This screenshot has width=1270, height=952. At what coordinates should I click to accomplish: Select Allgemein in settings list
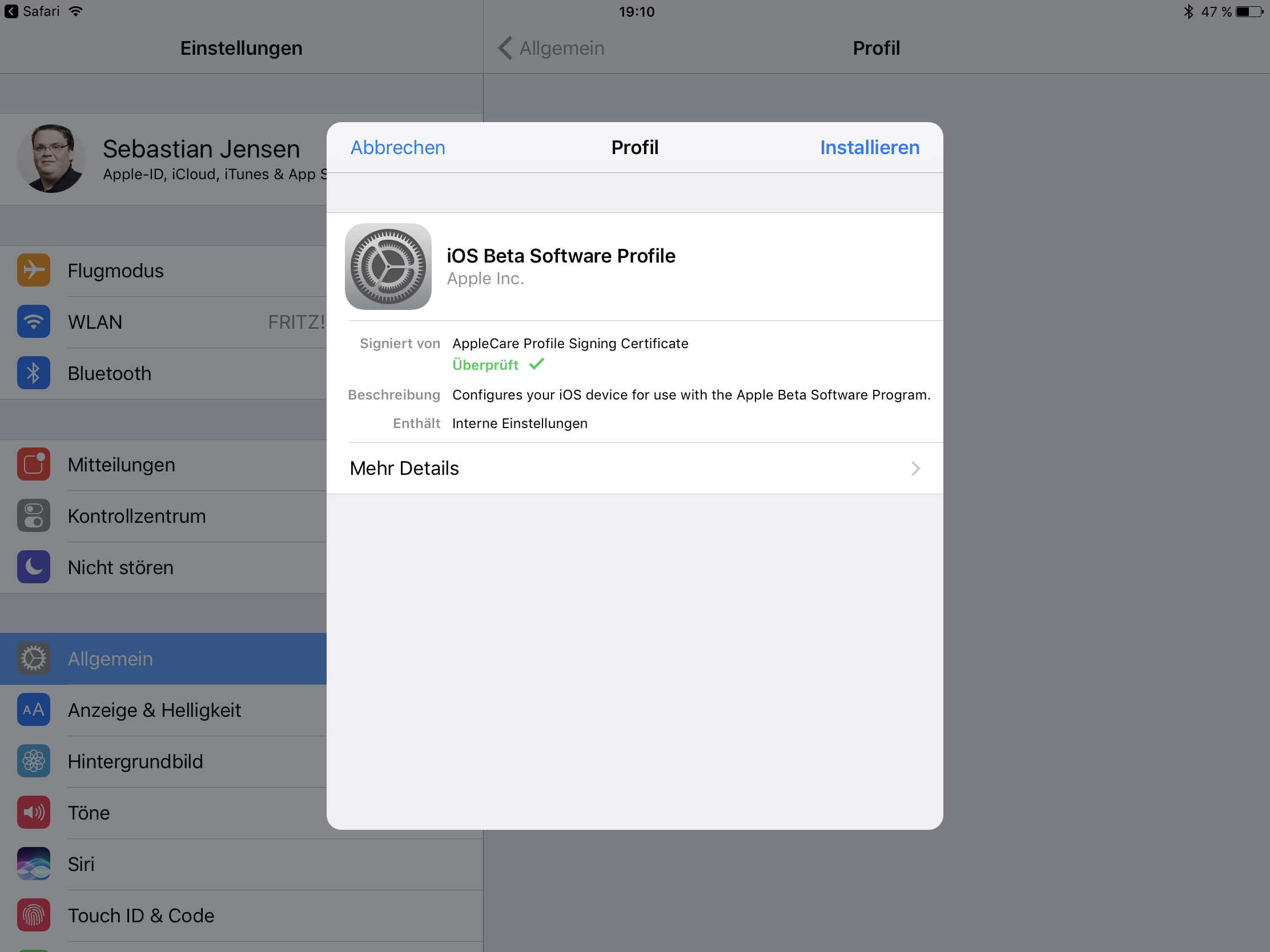point(109,659)
